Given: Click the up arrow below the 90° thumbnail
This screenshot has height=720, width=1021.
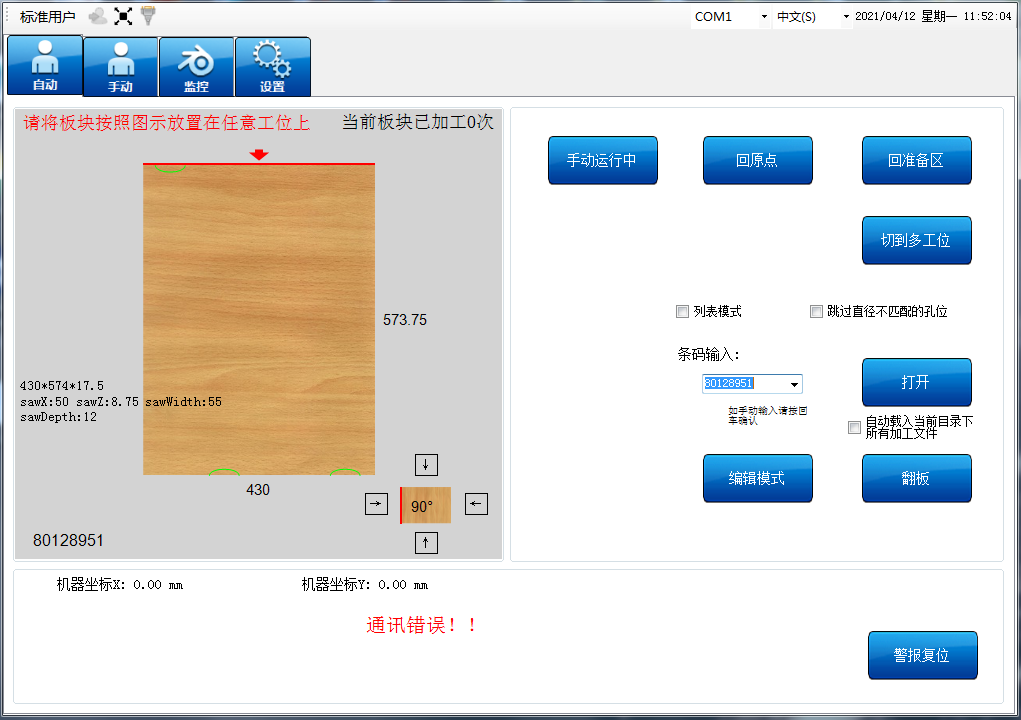Looking at the screenshot, I should 426,543.
